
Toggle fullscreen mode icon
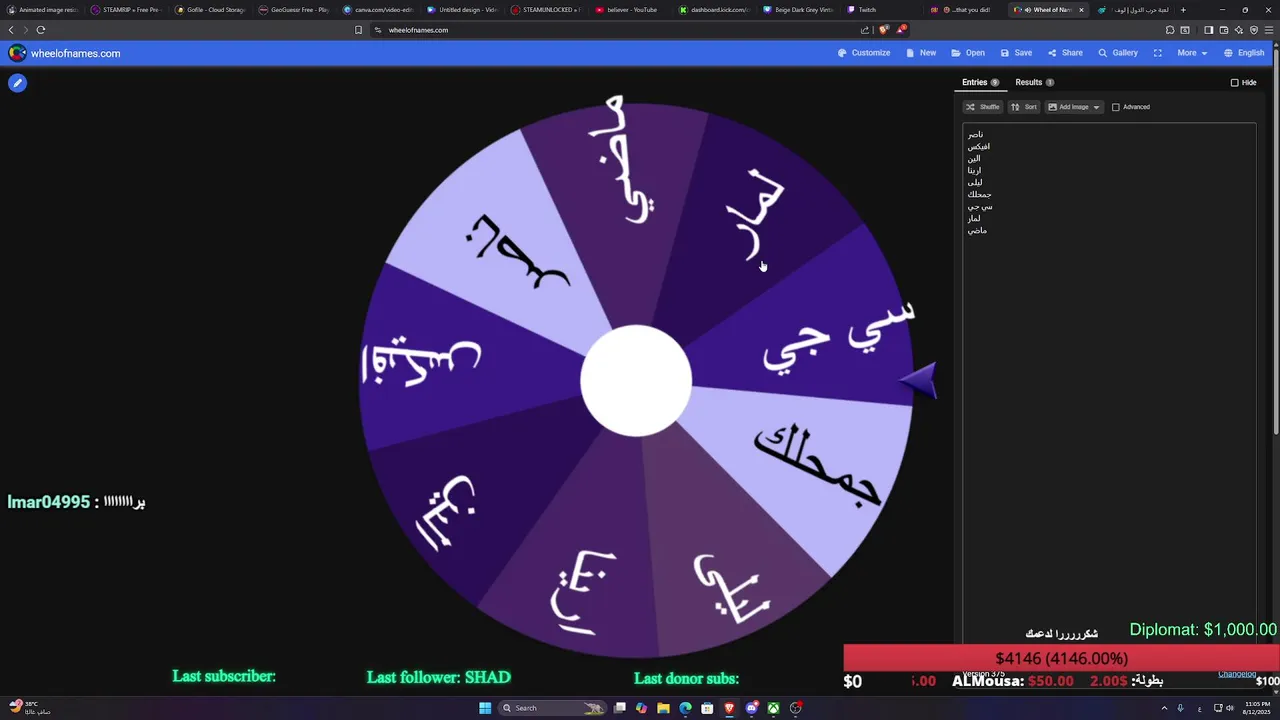point(1158,53)
